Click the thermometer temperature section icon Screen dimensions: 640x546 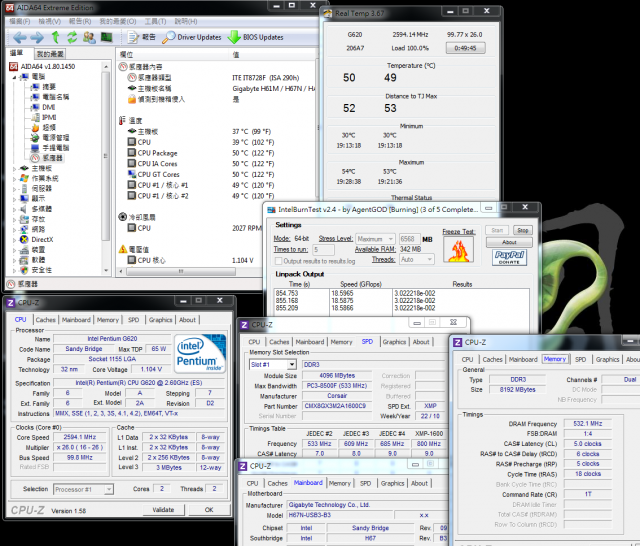(x=122, y=120)
